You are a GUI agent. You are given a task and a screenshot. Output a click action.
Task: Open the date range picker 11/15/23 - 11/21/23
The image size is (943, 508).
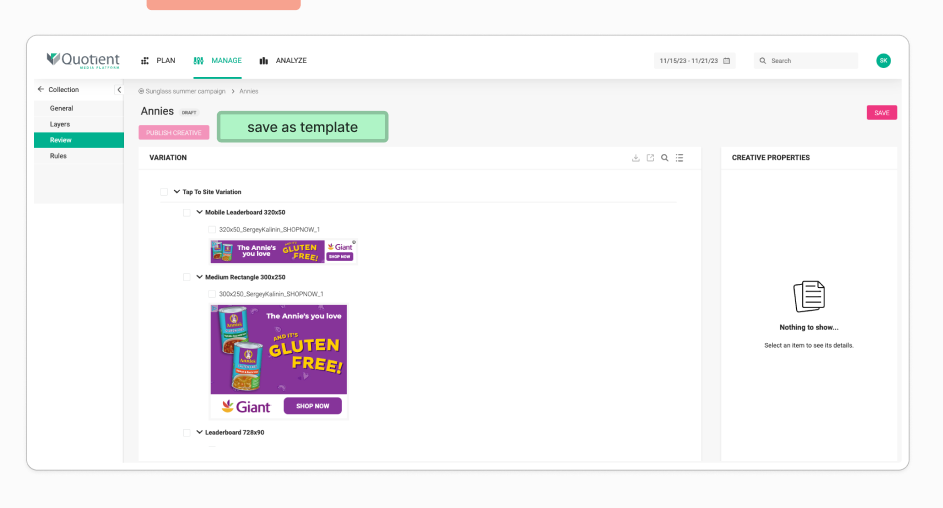(x=695, y=61)
